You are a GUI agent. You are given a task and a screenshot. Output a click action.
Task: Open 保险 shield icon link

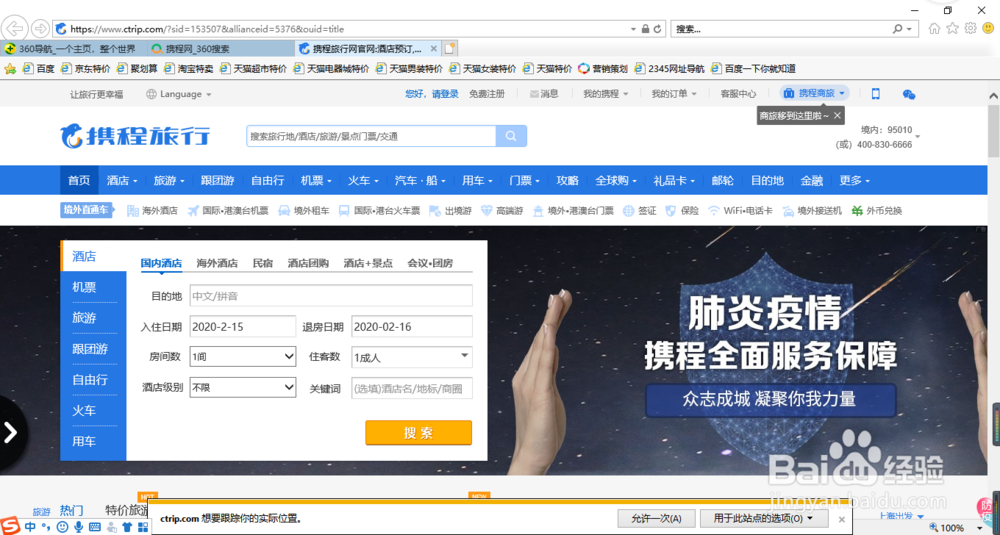coord(682,210)
